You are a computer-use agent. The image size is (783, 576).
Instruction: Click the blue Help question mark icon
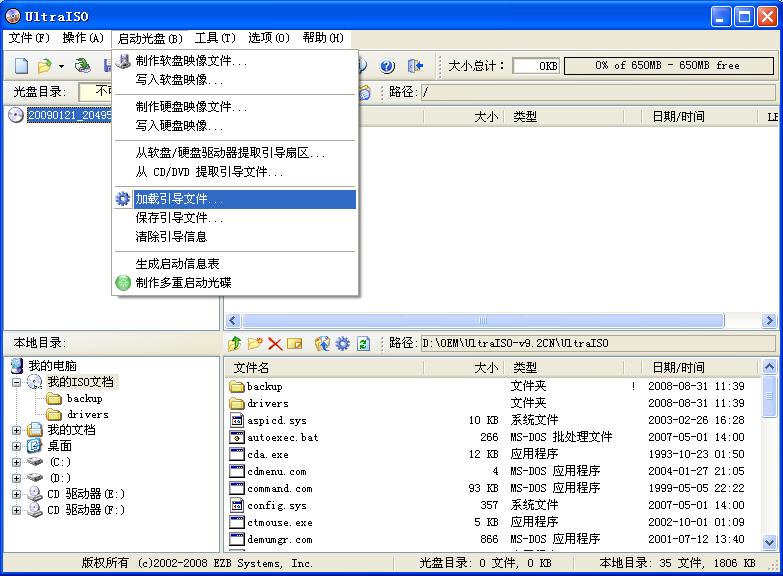[x=387, y=65]
